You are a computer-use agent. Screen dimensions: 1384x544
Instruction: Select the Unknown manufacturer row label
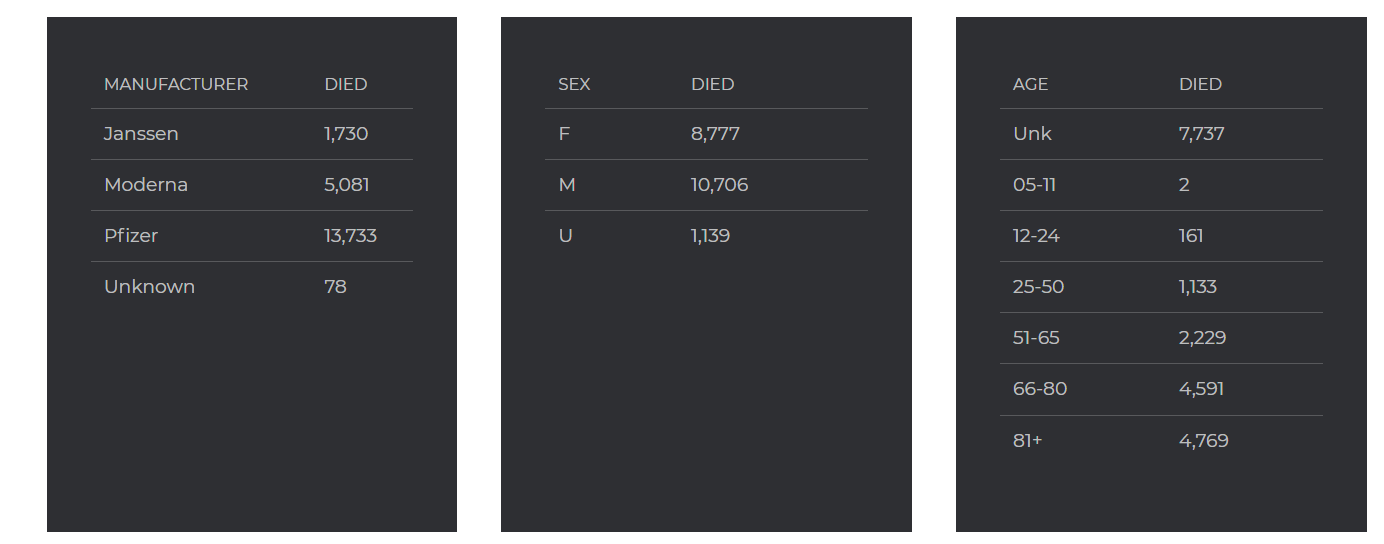[149, 287]
